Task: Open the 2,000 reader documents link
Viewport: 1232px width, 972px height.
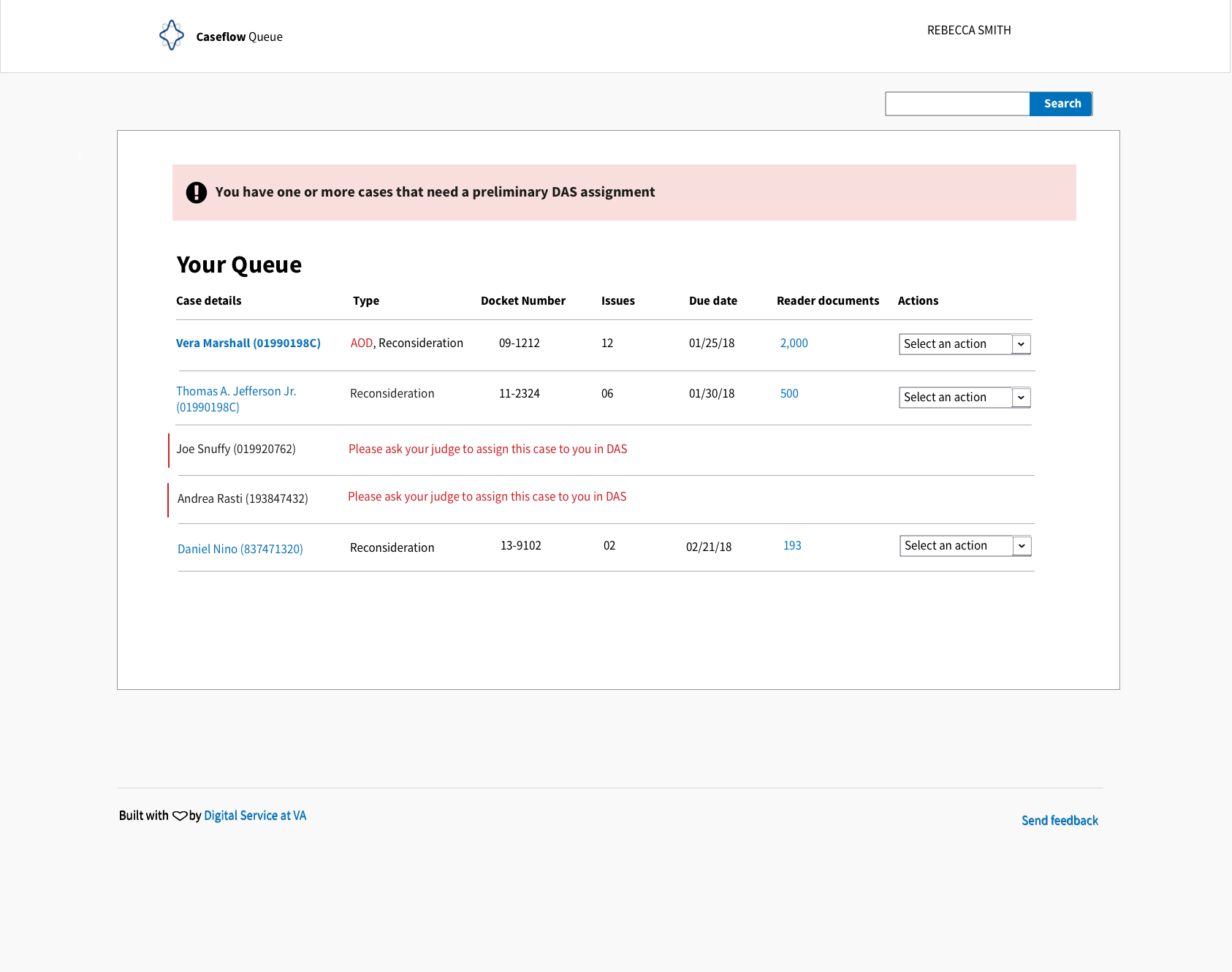Action: pos(794,343)
